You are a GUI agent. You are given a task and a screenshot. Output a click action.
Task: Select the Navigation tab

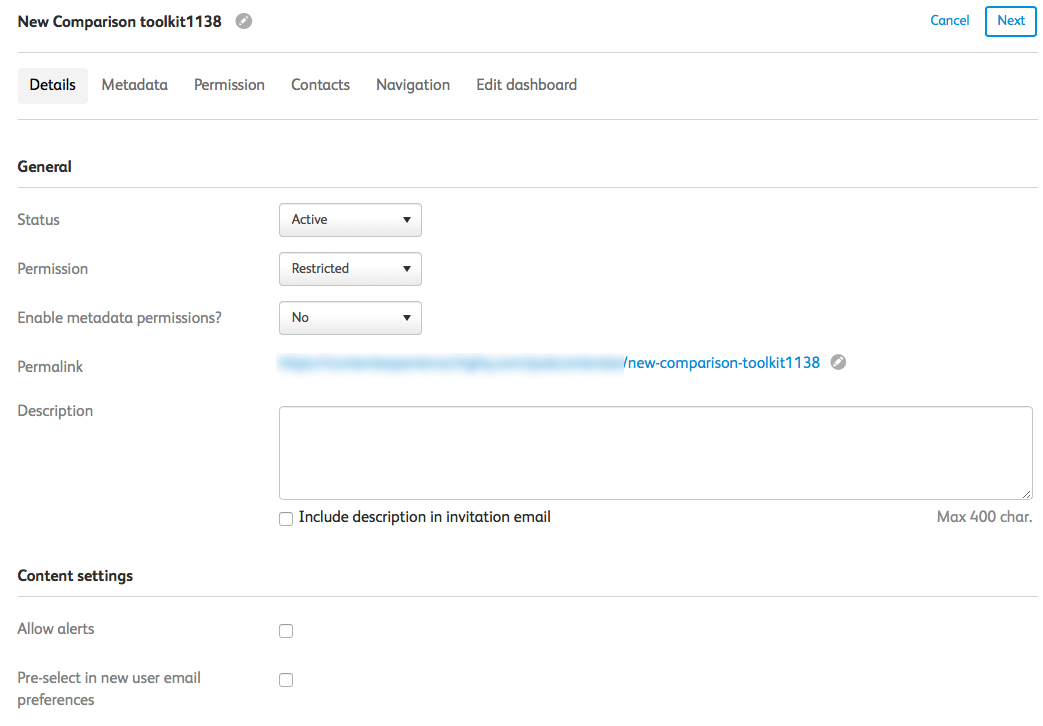click(x=413, y=85)
